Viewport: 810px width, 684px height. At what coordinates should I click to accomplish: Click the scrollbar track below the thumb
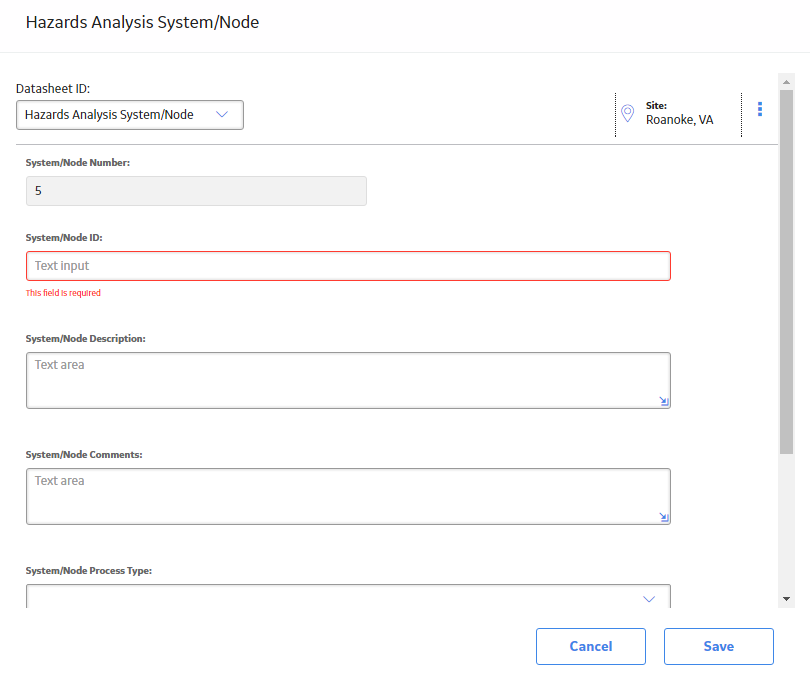[786, 522]
